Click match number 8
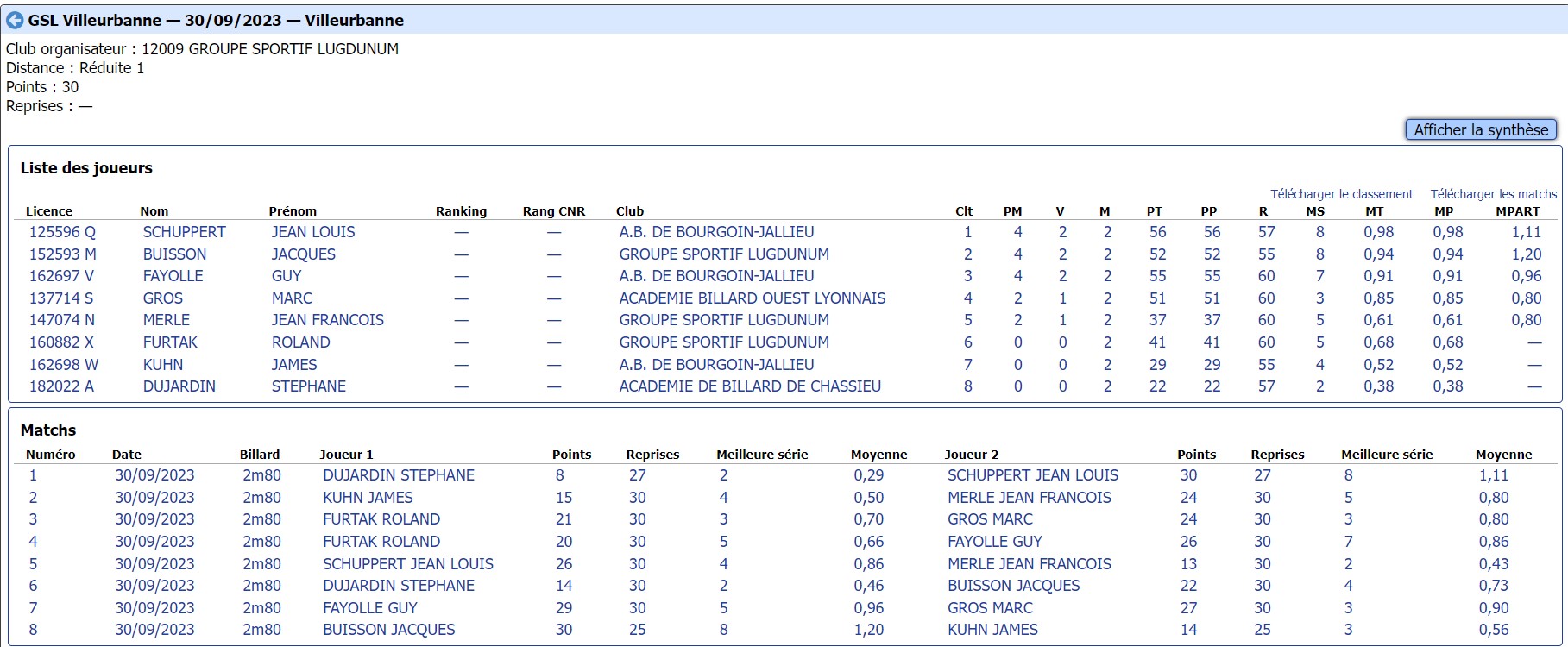 33,630
